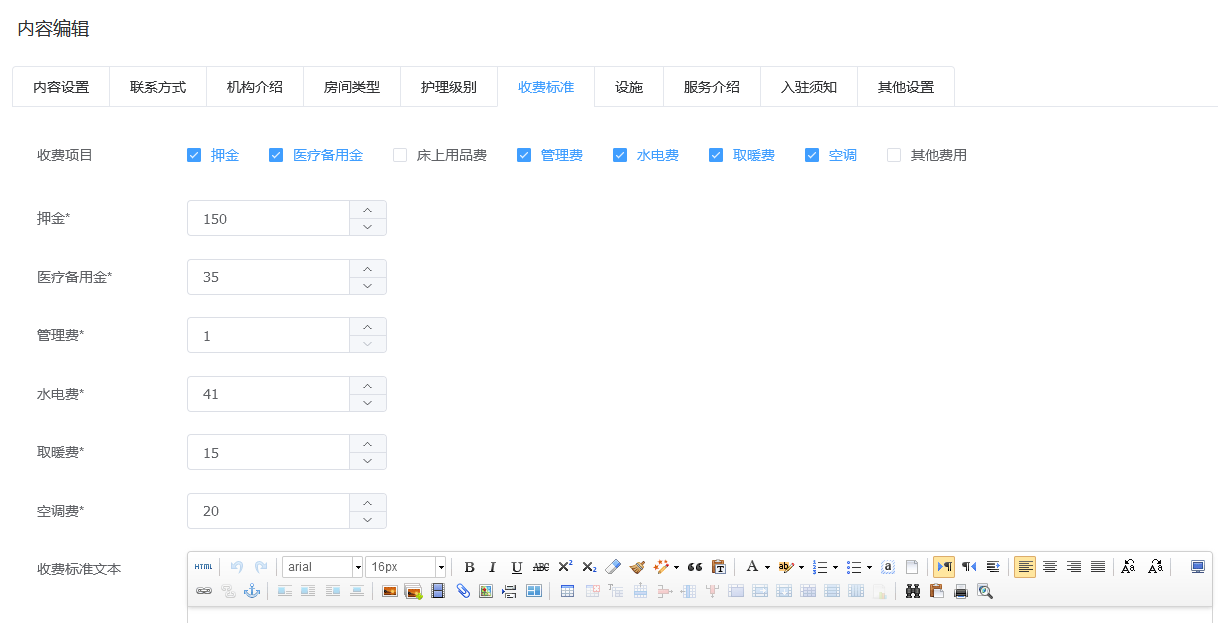Image resolution: width=1218 pixels, height=623 pixels.
Task: Click the undo icon in the editor
Action: [234, 566]
